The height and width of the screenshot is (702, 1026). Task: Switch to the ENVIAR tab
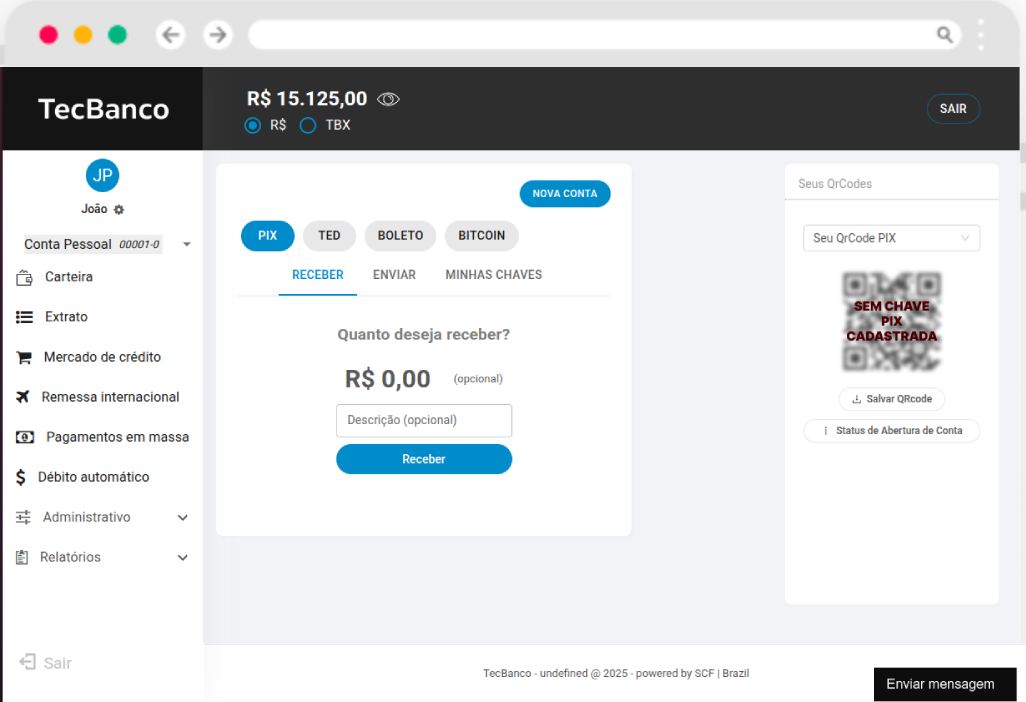[393, 274]
